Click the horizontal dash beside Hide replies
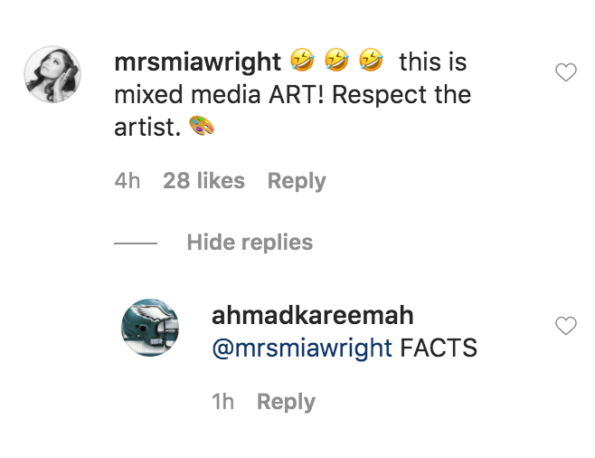Viewport: 595px width, 458px height. [135, 243]
